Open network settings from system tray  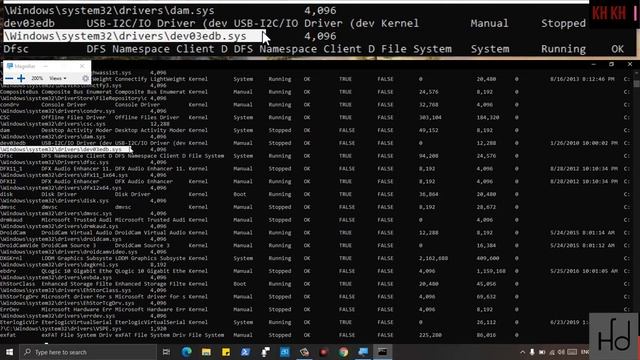click(x=552, y=352)
